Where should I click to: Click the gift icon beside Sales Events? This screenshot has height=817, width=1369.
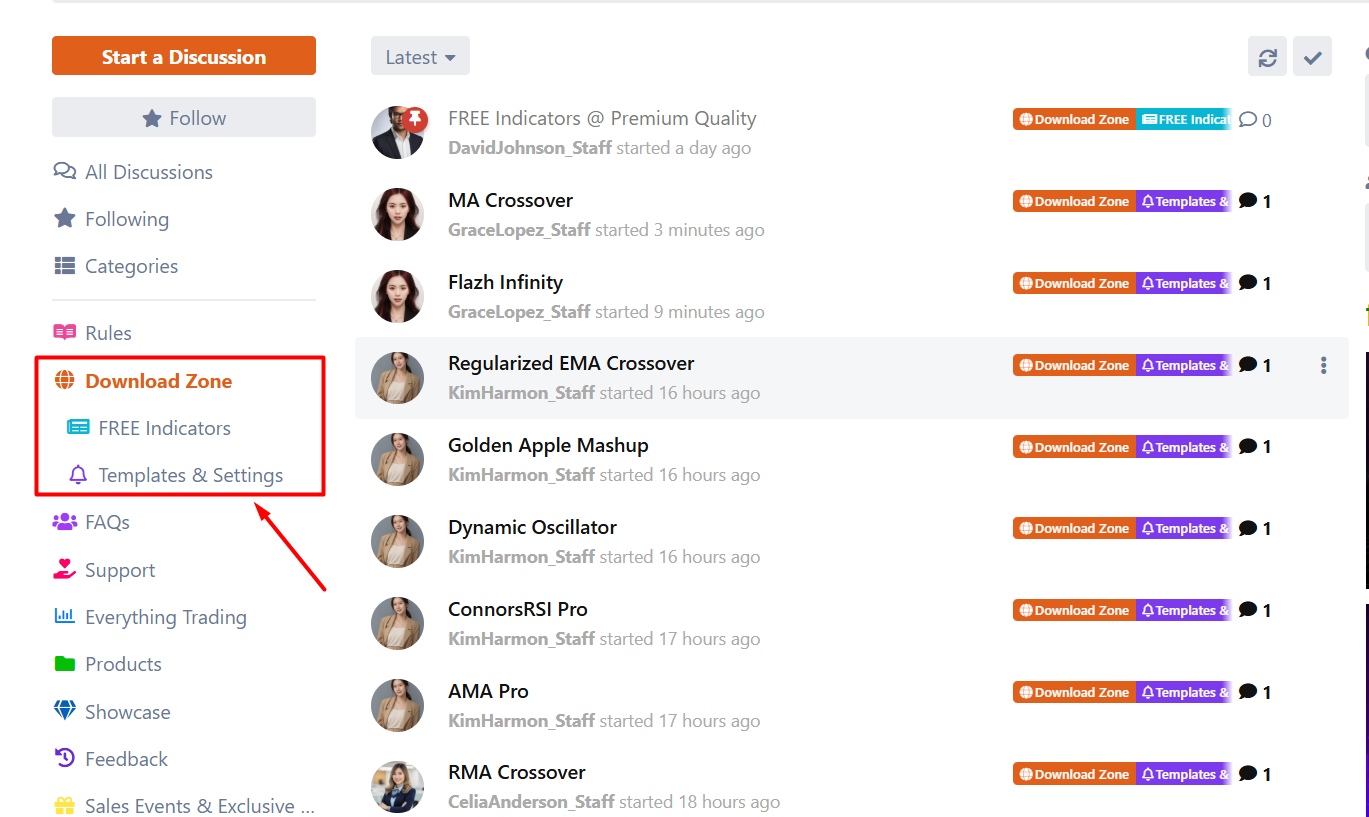point(65,805)
